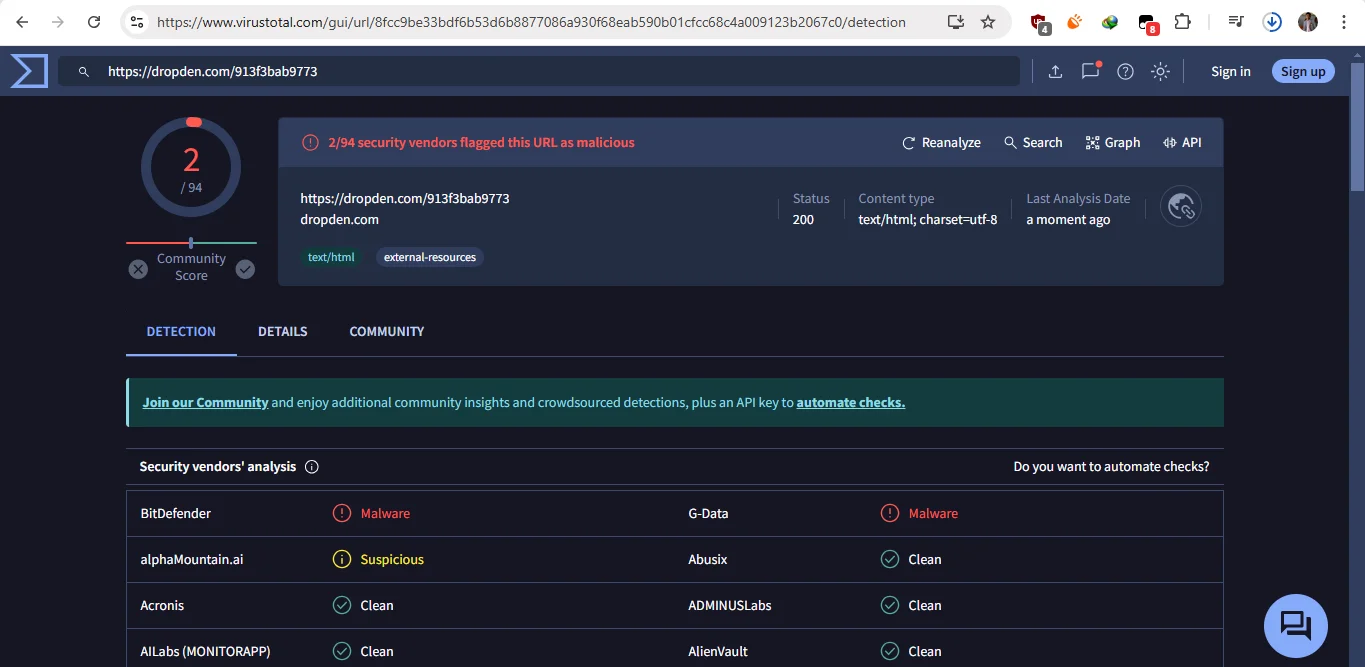Open the green globe extension icon
The height and width of the screenshot is (667, 1365).
[1110, 22]
